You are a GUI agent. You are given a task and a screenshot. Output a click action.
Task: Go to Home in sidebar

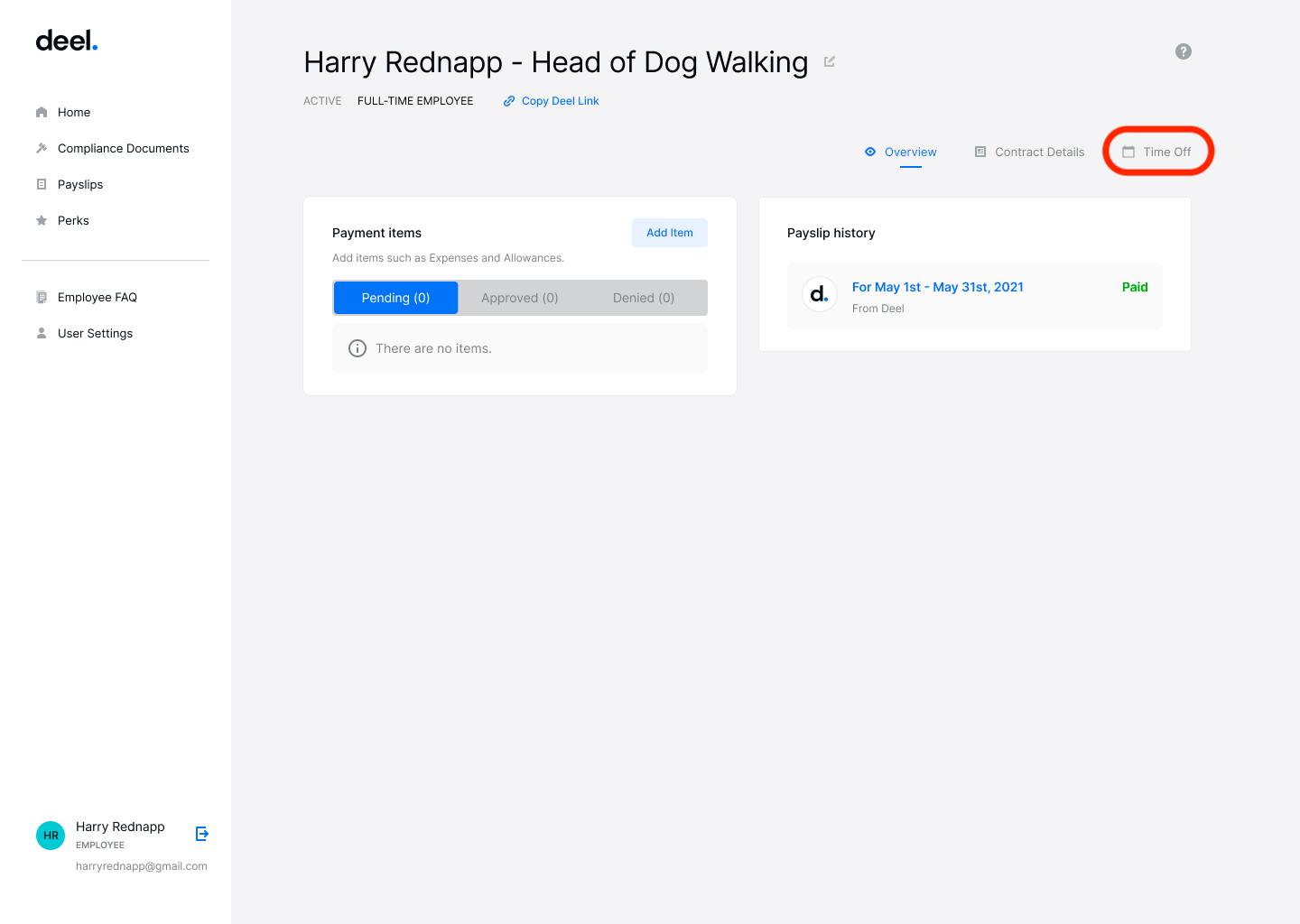pos(74,113)
